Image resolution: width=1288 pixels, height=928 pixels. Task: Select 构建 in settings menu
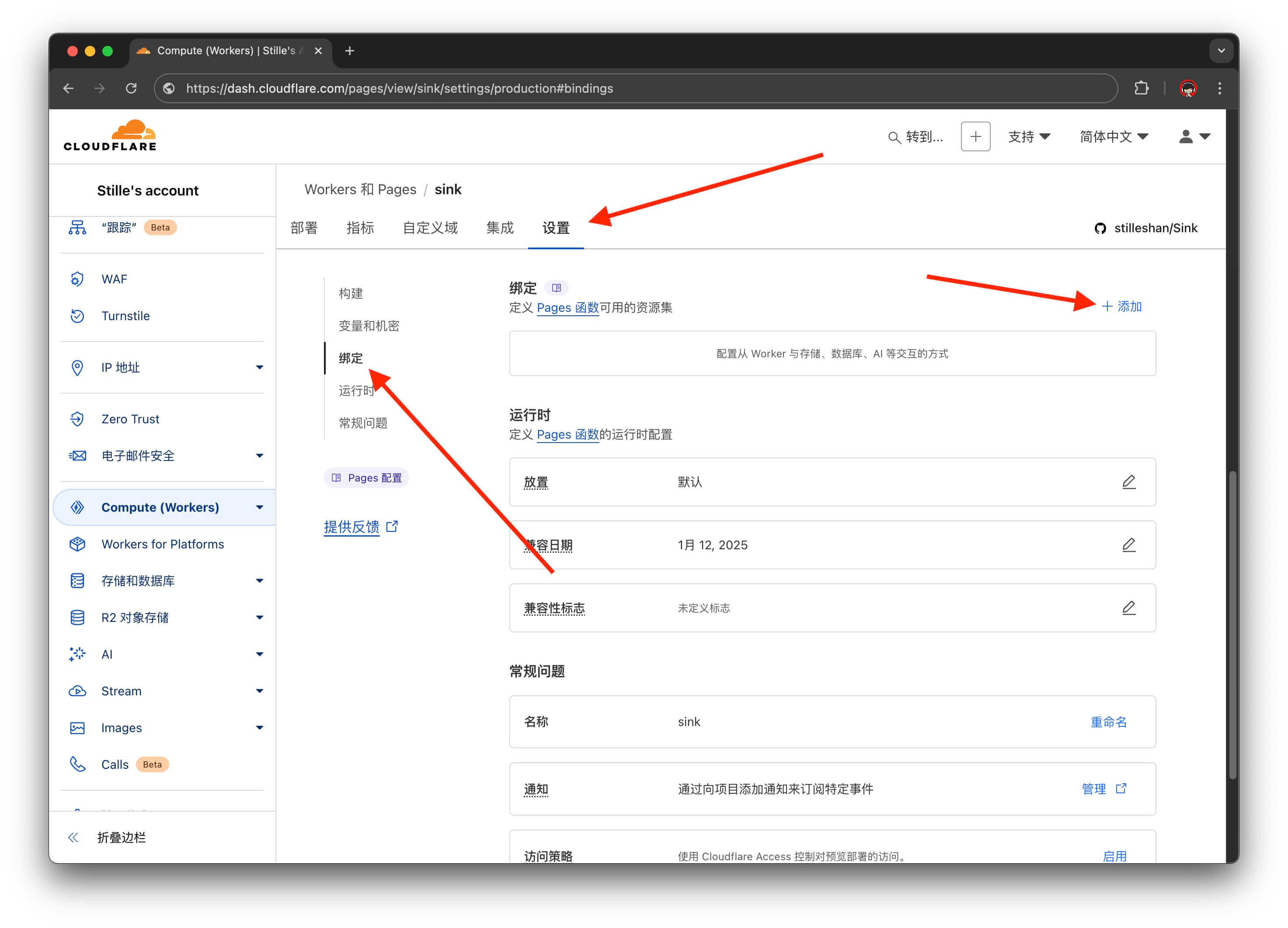pyautogui.click(x=351, y=293)
